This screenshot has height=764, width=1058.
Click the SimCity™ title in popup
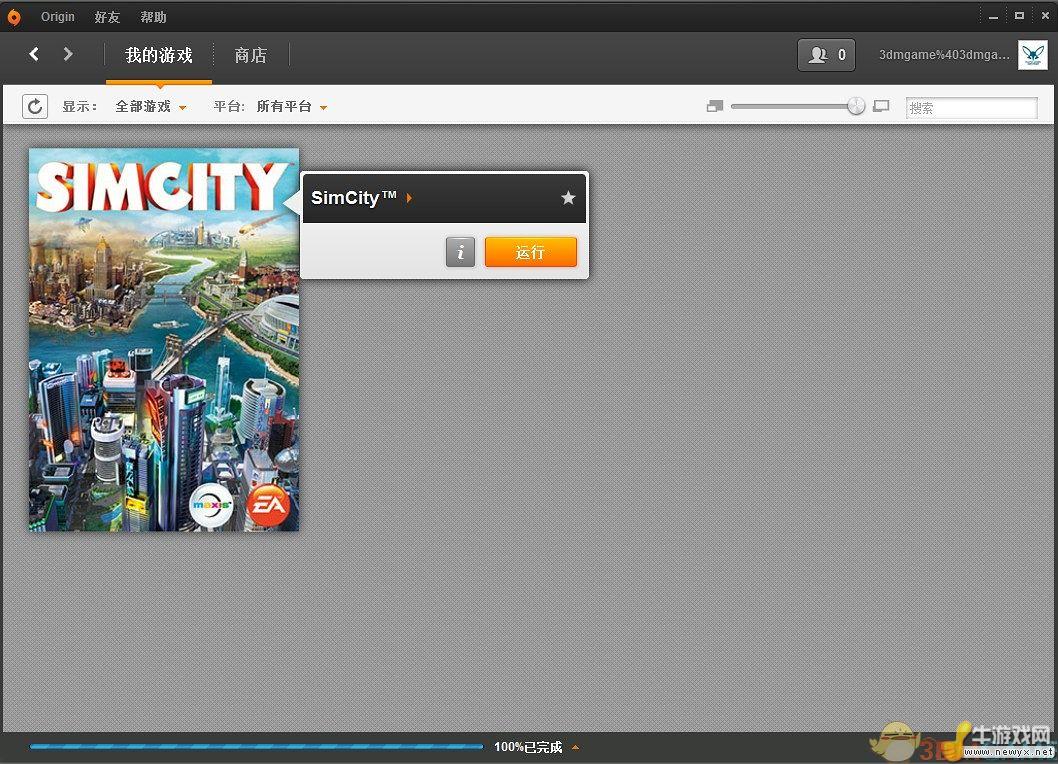point(354,198)
